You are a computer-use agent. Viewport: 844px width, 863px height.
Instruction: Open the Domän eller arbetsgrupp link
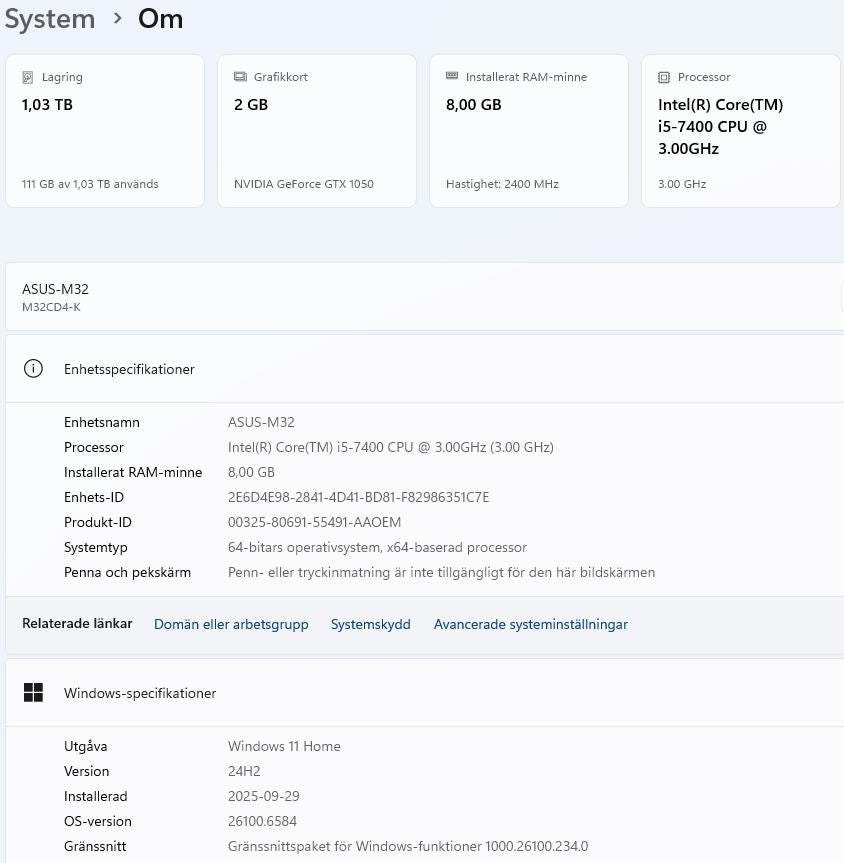(x=231, y=624)
